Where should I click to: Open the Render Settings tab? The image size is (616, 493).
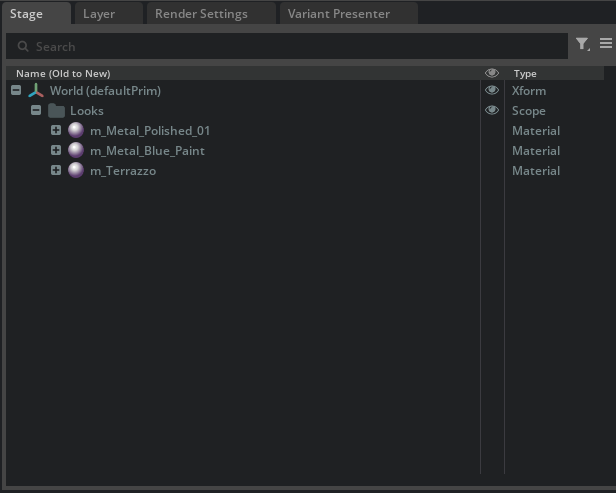(201, 14)
